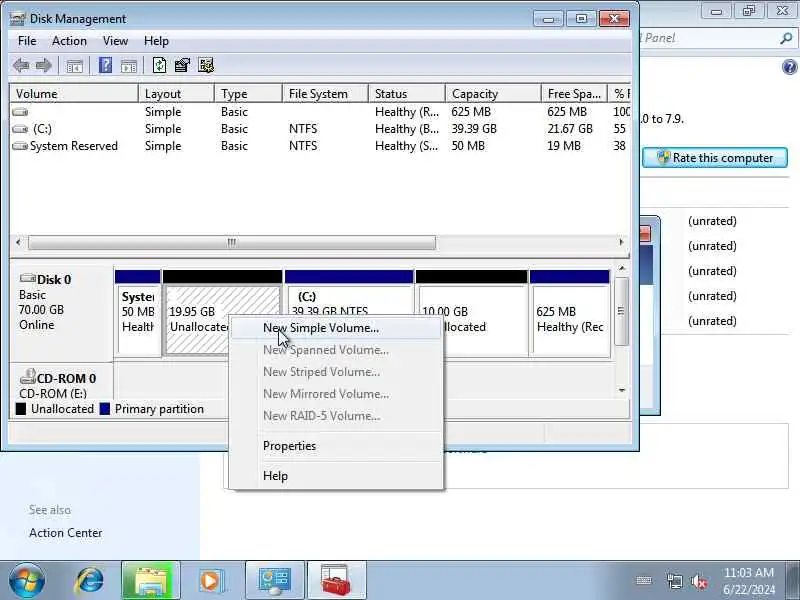Launch Internet Explorer from the taskbar

click(90, 580)
